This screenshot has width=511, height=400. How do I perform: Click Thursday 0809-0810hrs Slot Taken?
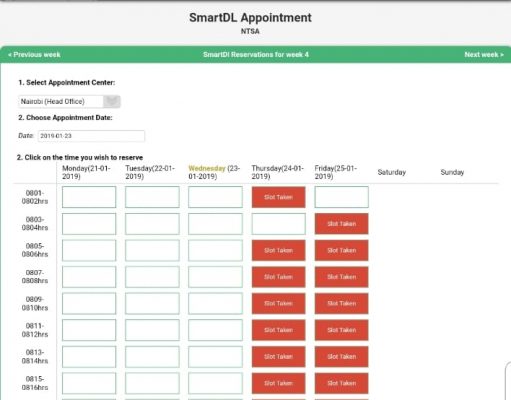(x=279, y=304)
